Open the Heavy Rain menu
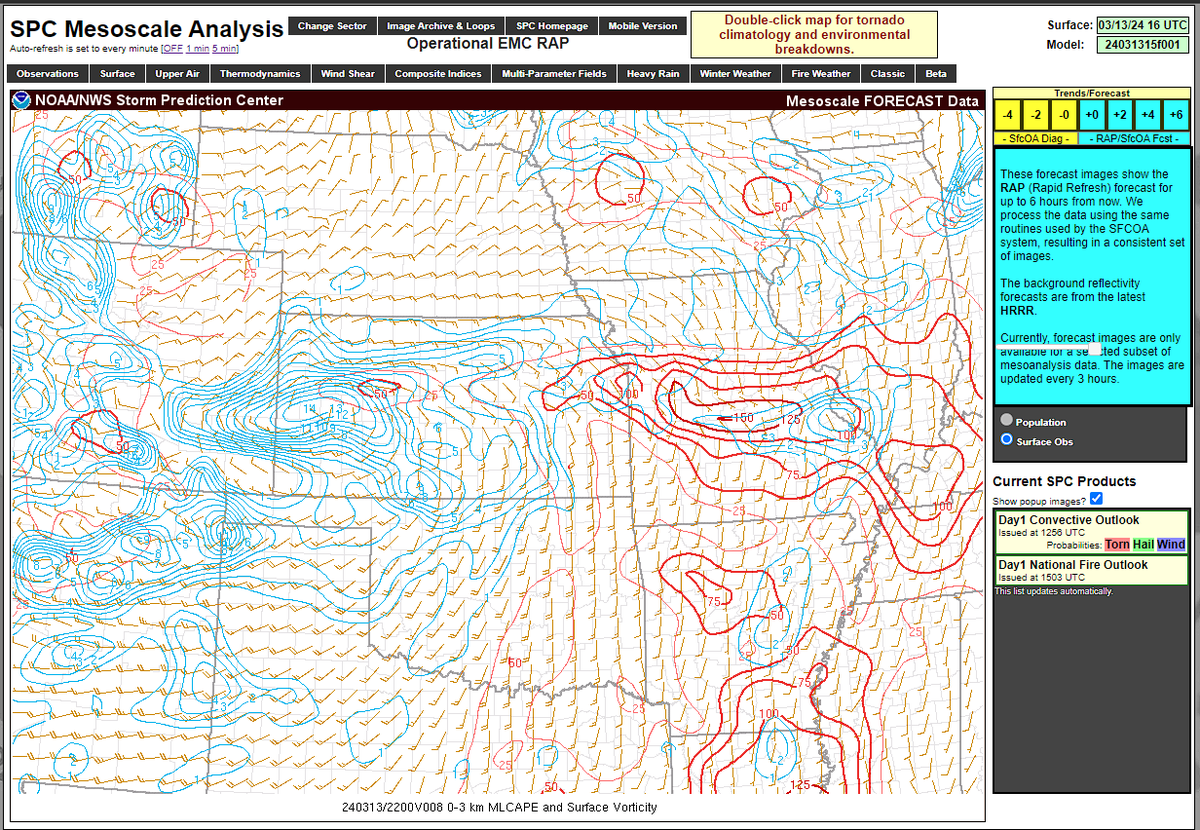 (653, 74)
